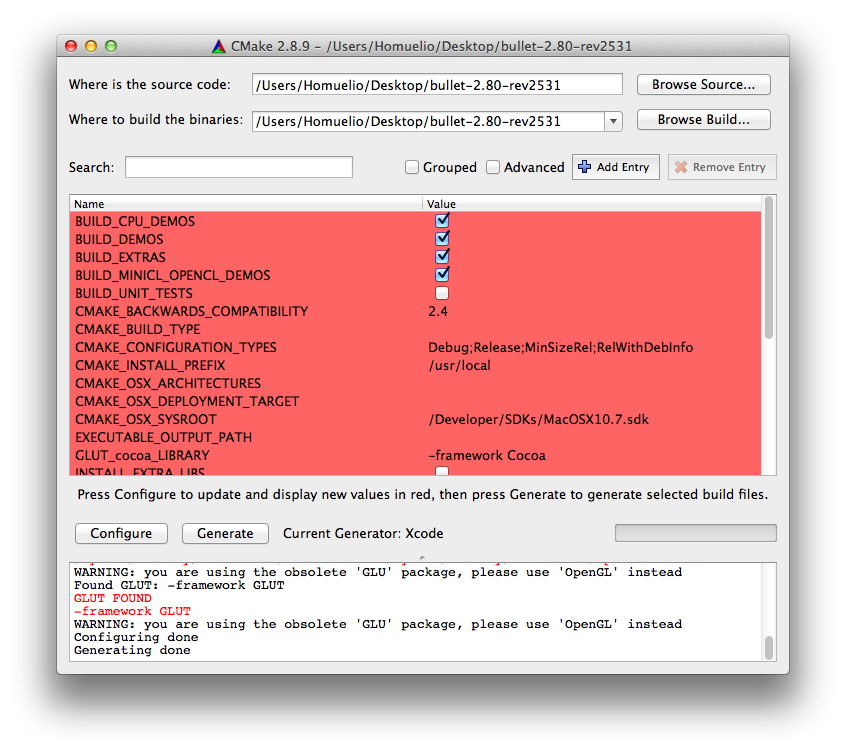846x753 pixels.
Task: Click the CMake logo in the title bar
Action: click(x=218, y=45)
